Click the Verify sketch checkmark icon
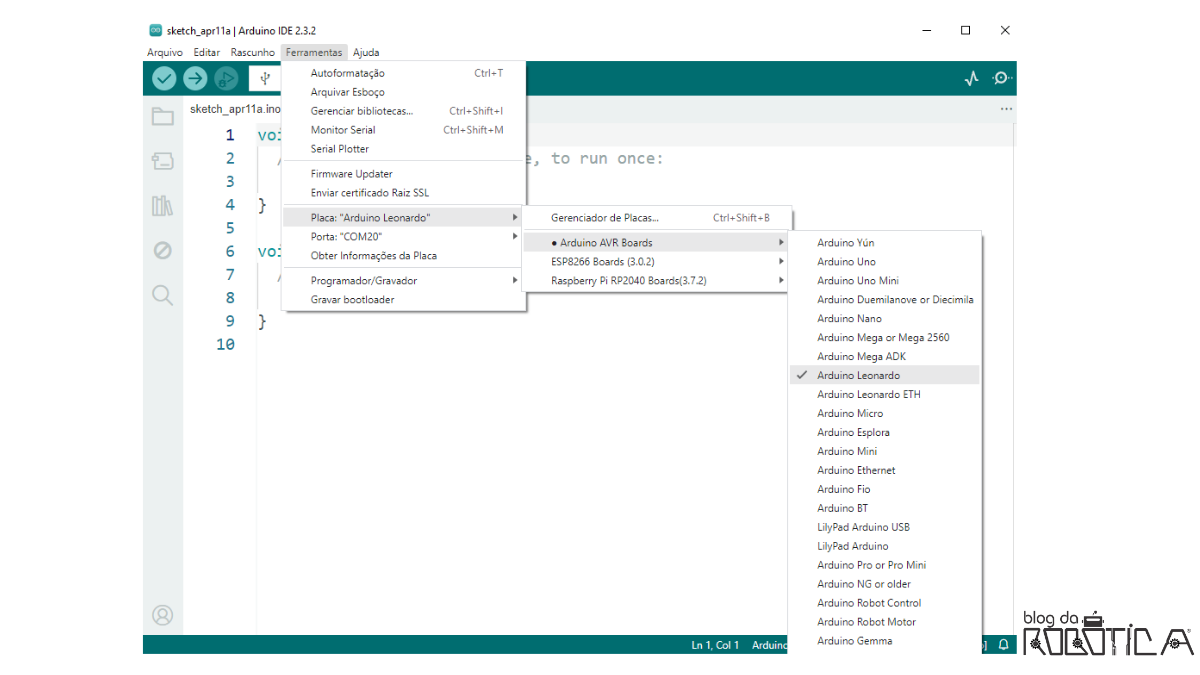Image resolution: width=1200 pixels, height=675 pixels. pyautogui.click(x=164, y=78)
